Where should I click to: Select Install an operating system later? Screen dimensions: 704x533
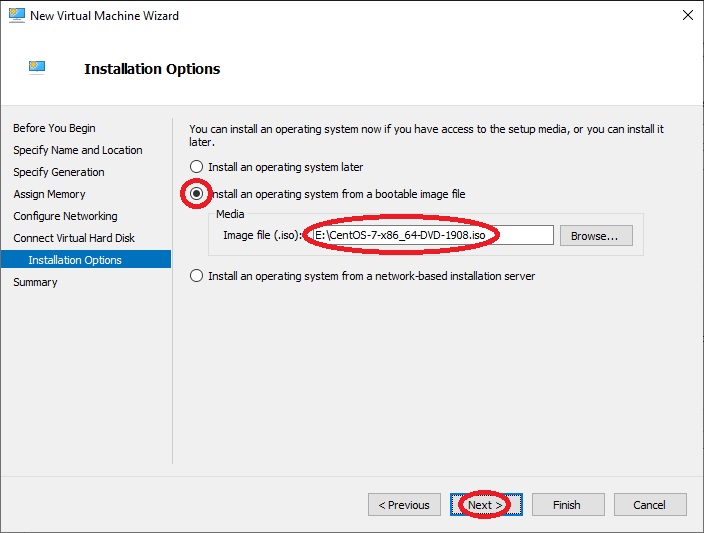click(x=196, y=167)
